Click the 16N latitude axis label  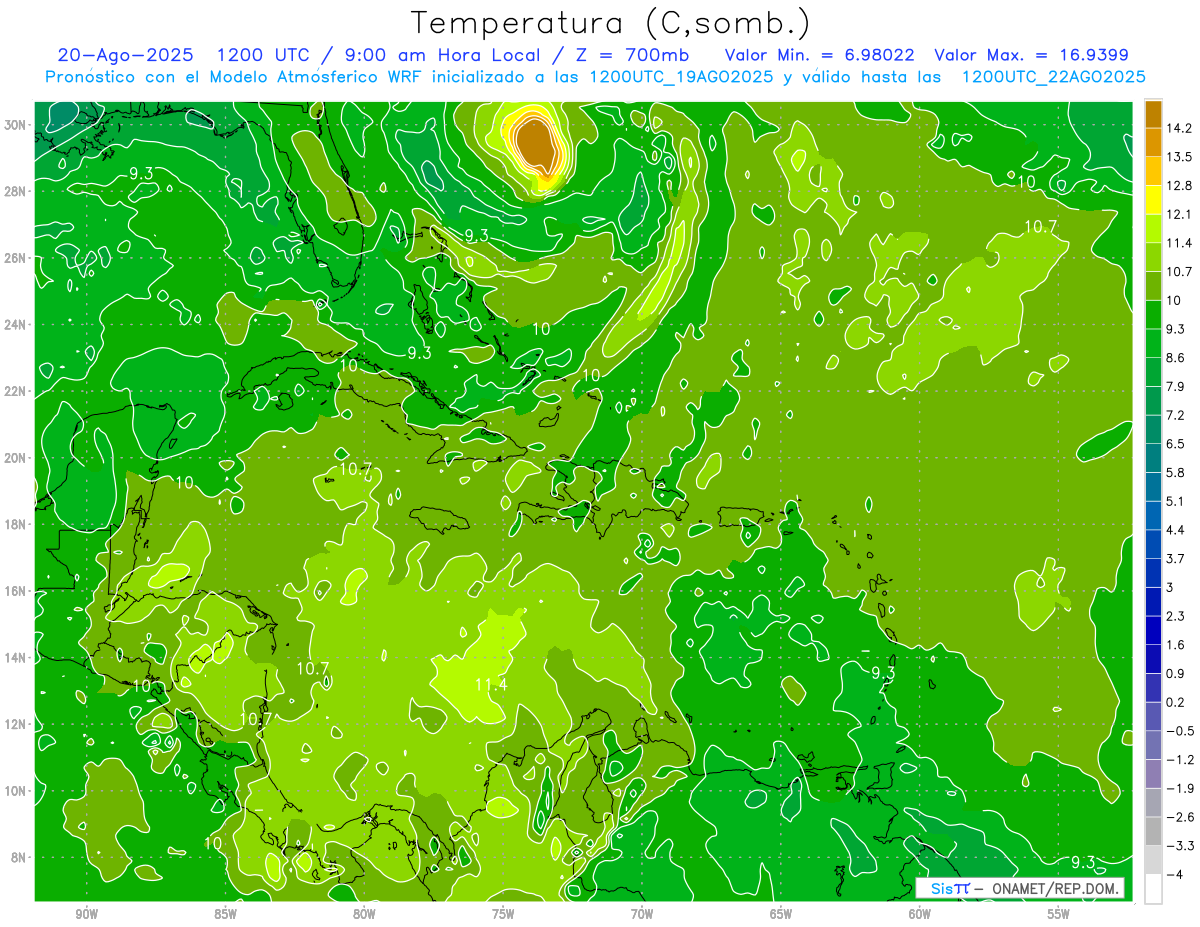pyautogui.click(x=16, y=591)
